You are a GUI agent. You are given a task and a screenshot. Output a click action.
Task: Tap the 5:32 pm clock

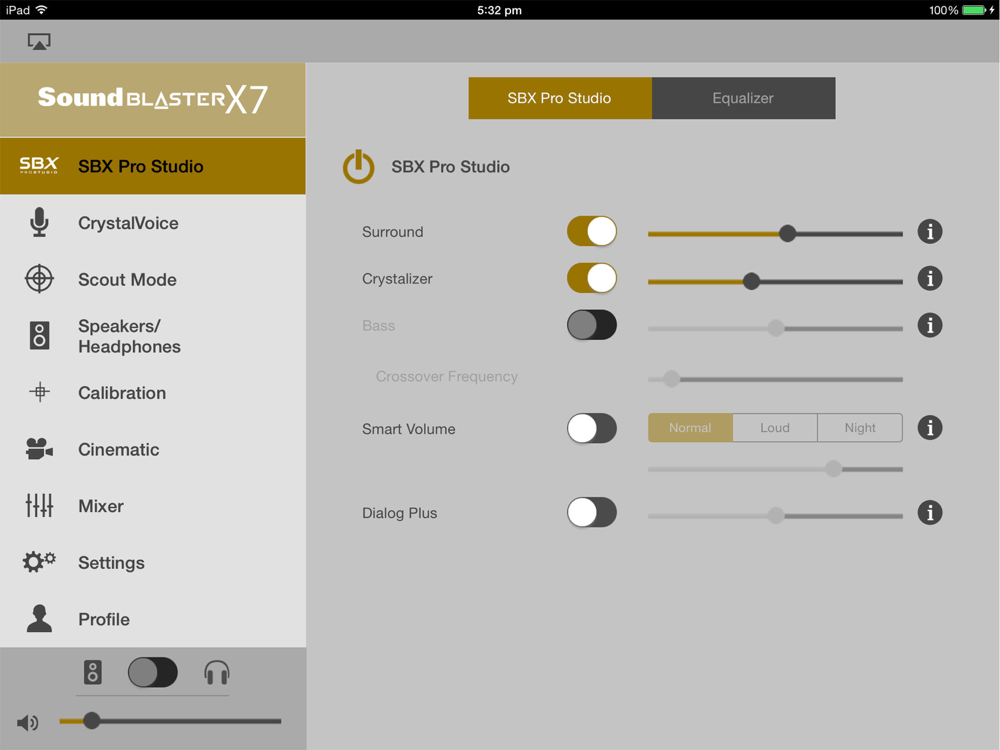click(x=499, y=10)
